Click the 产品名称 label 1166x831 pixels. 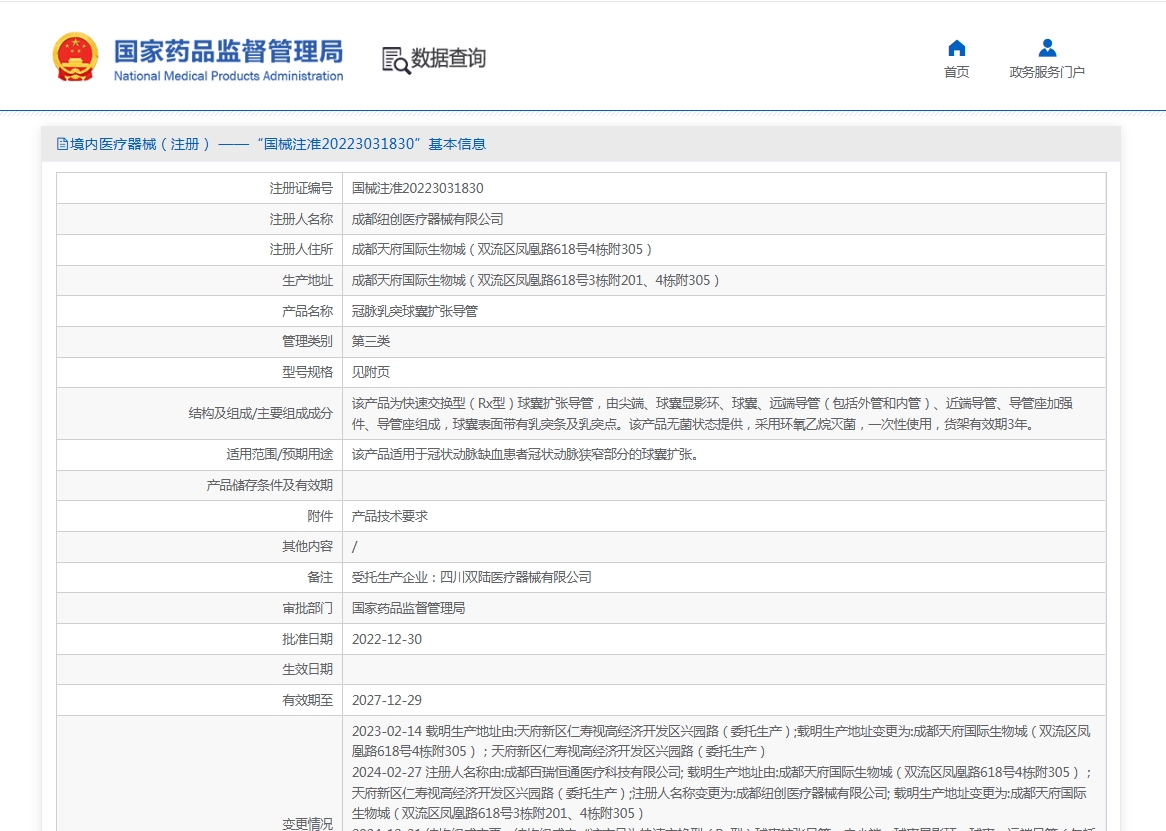point(307,311)
